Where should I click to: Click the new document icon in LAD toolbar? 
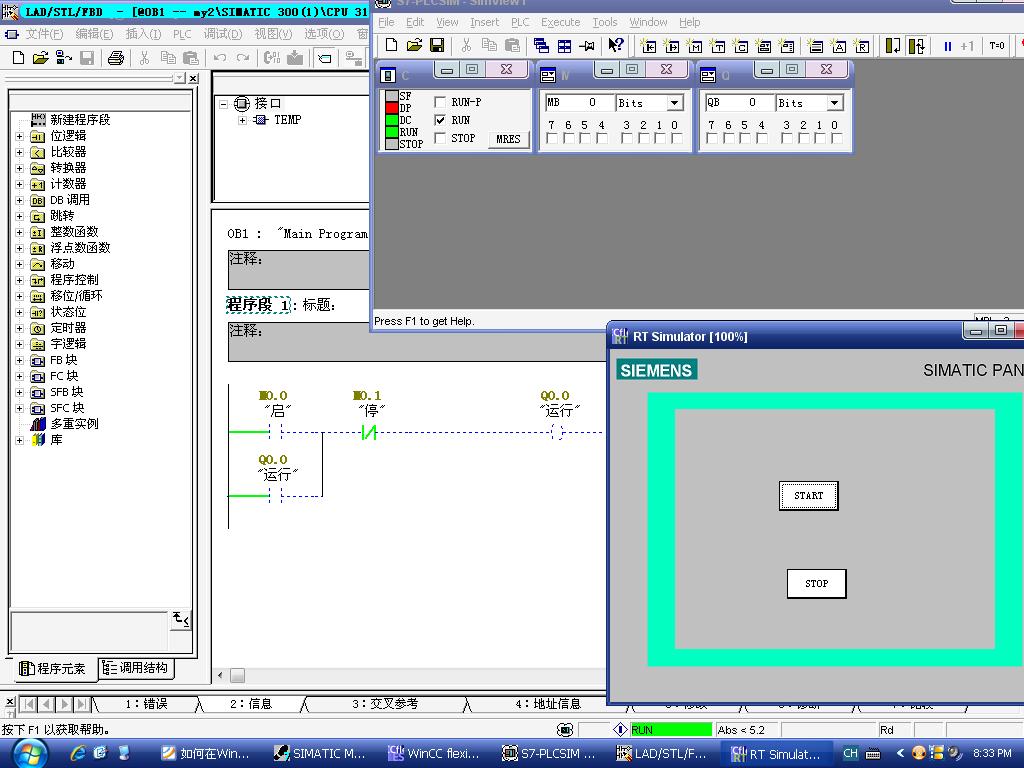18,58
